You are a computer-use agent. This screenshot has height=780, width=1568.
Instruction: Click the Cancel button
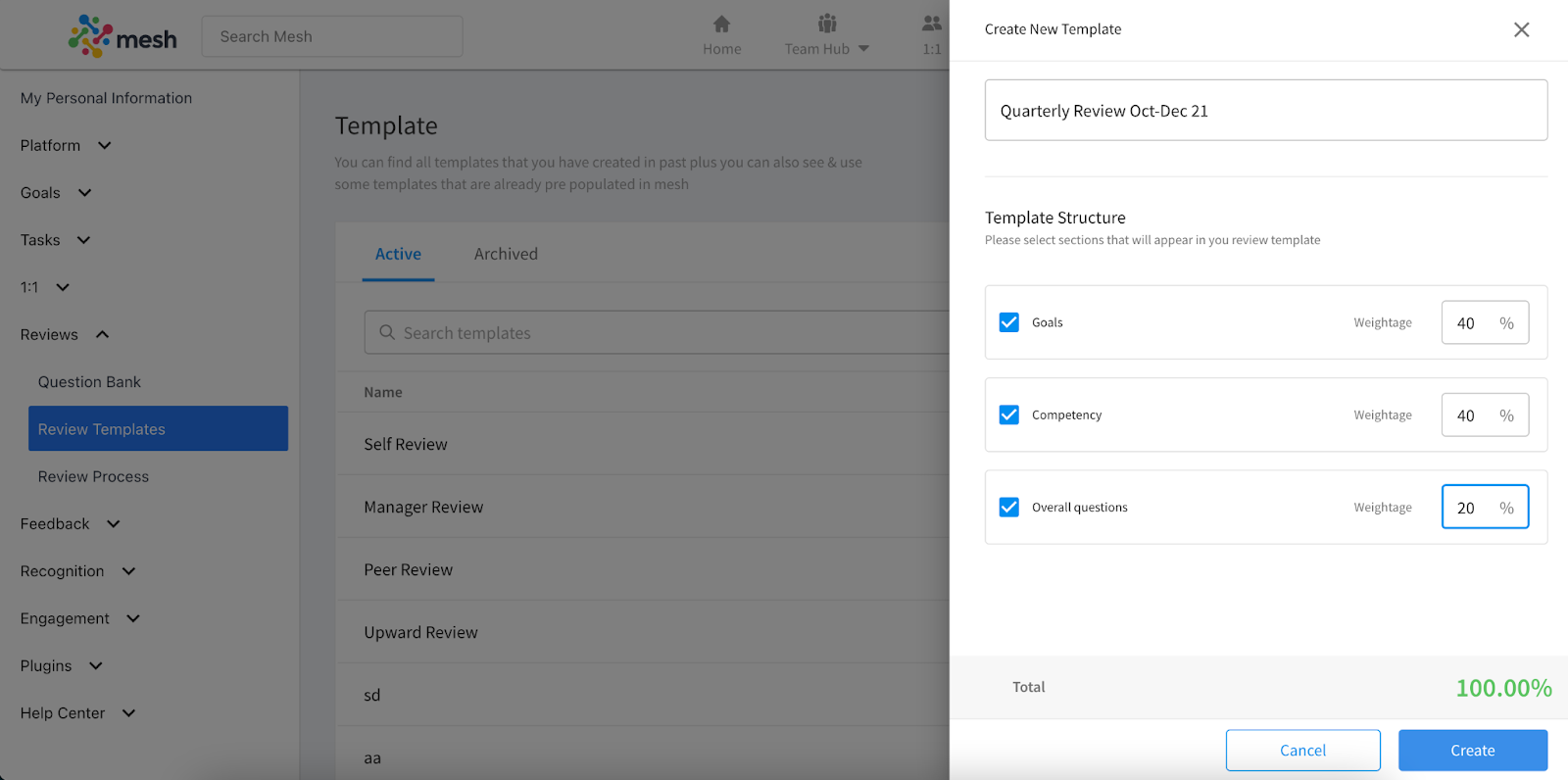(1302, 751)
